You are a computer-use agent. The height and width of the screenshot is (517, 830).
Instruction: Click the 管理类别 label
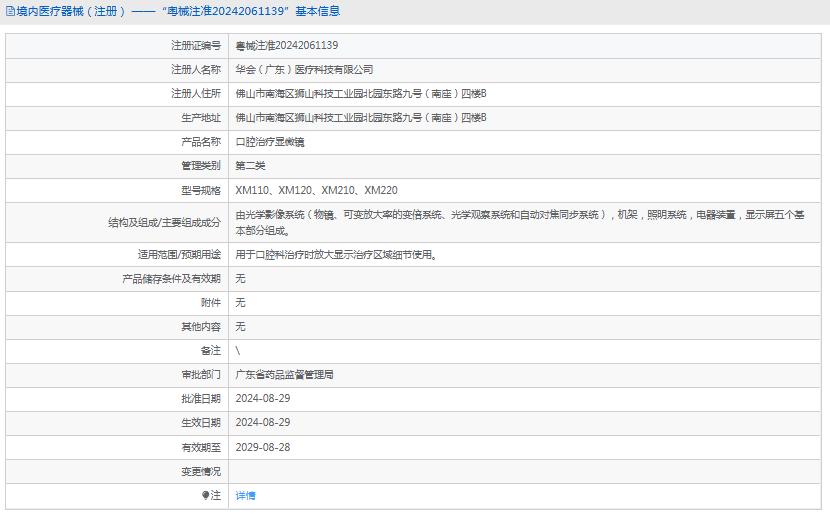coord(201,166)
